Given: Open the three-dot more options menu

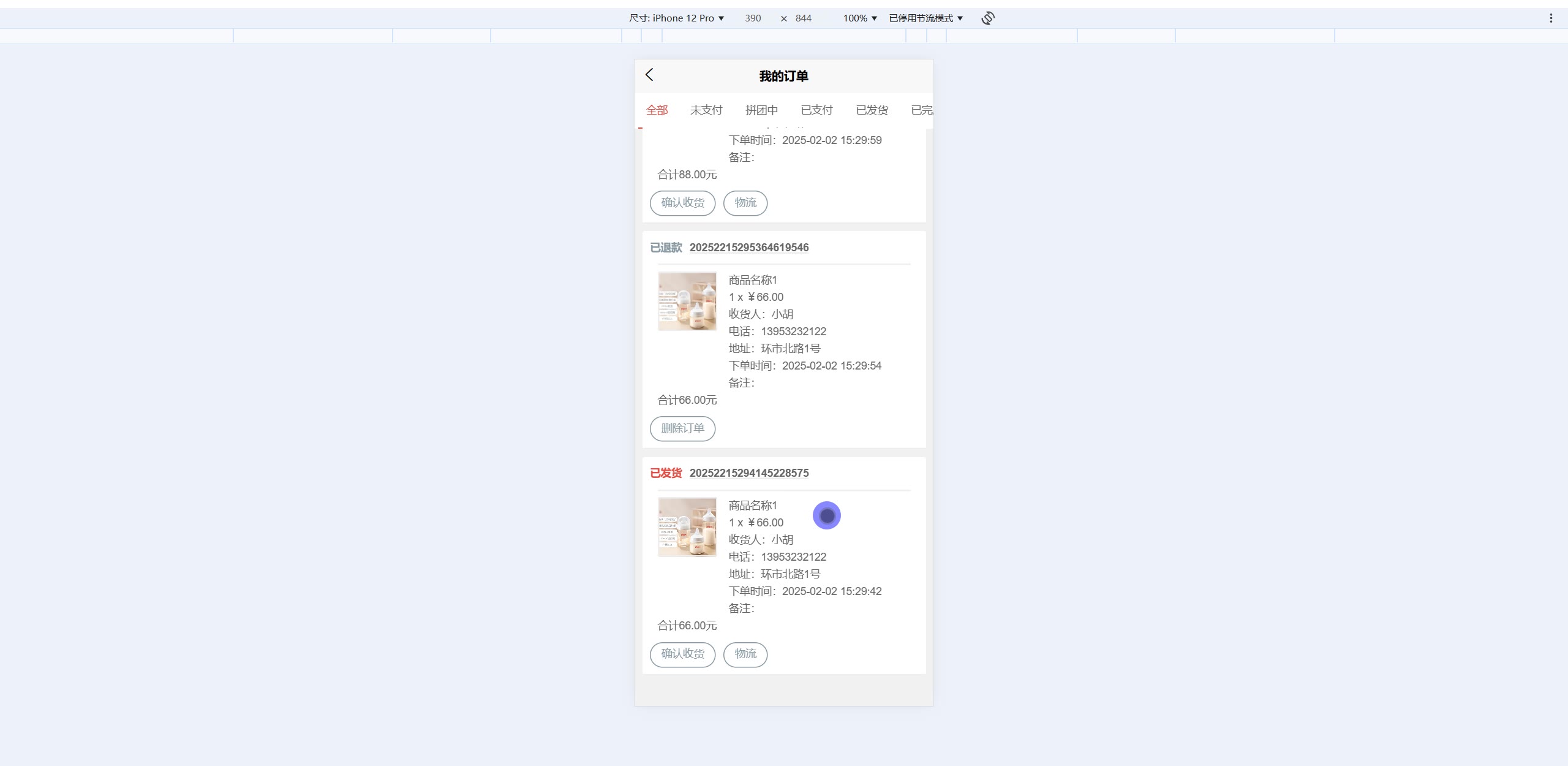Looking at the screenshot, I should pos(1551,18).
